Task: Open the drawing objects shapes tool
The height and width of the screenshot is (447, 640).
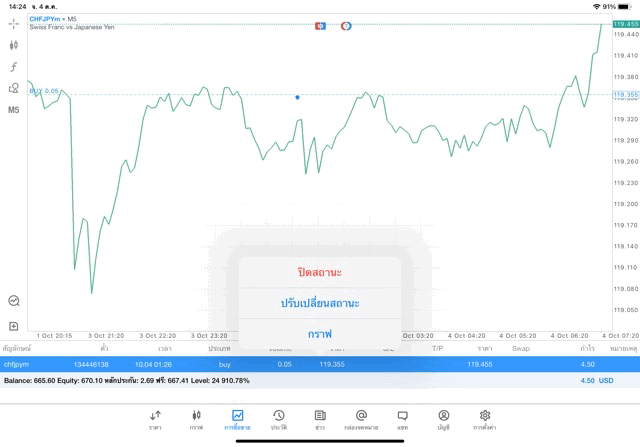Action: coord(14,88)
